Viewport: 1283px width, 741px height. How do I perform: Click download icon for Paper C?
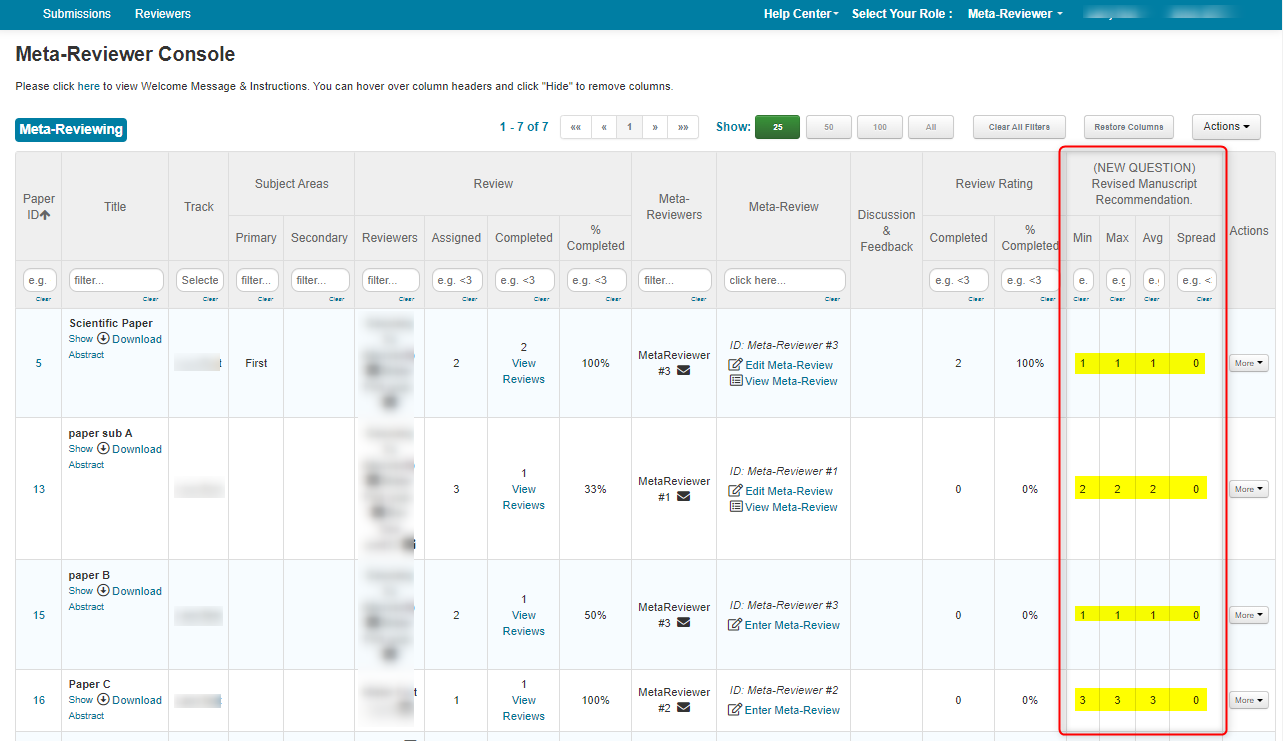[103, 700]
